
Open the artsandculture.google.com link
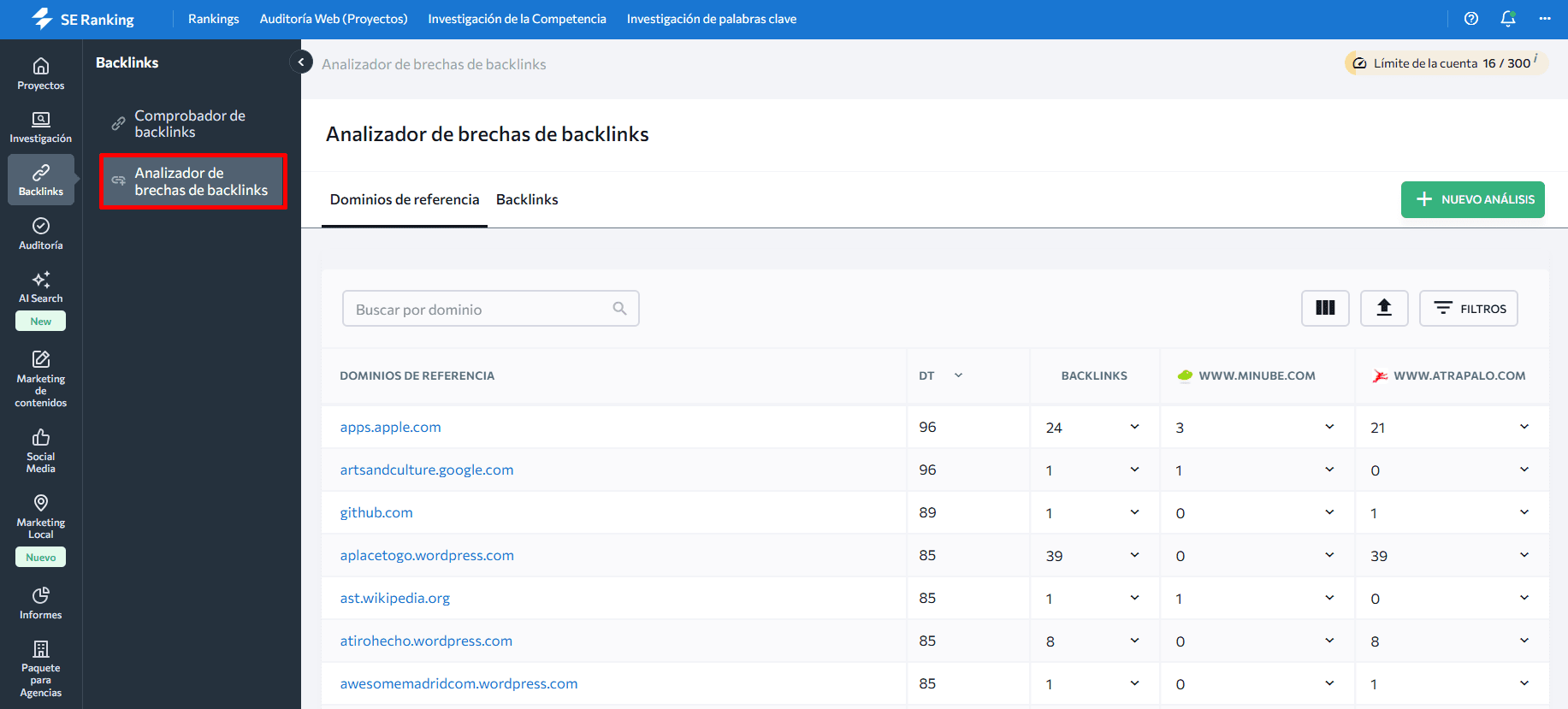pos(427,470)
